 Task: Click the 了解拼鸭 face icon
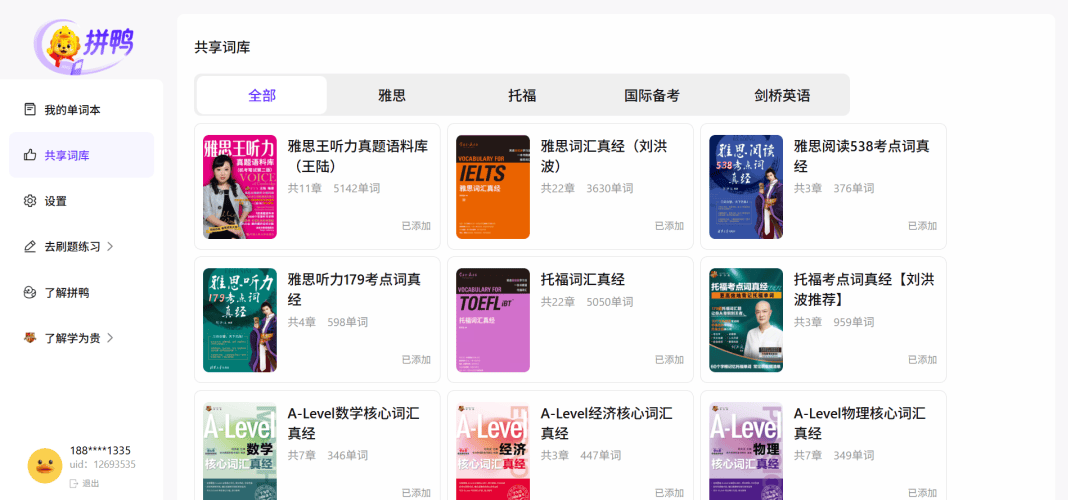[x=30, y=292]
